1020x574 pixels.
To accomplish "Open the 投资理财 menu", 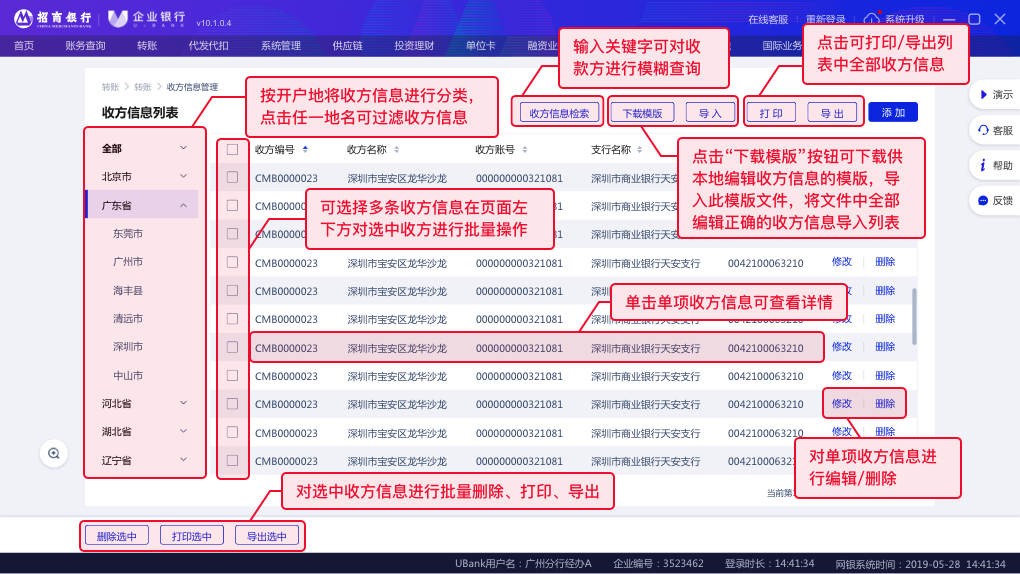I will [413, 45].
